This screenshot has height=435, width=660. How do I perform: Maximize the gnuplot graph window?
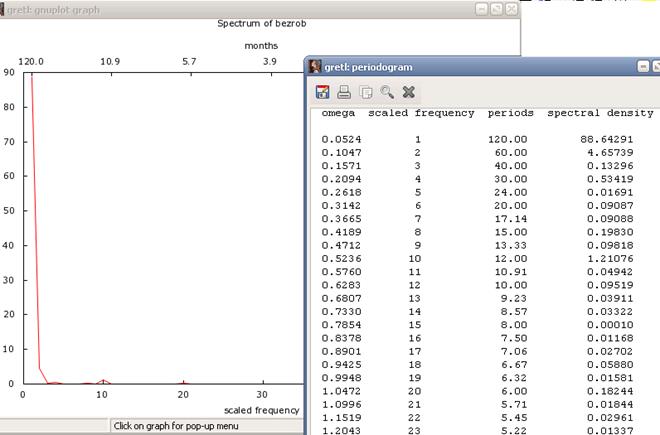(496, 9)
